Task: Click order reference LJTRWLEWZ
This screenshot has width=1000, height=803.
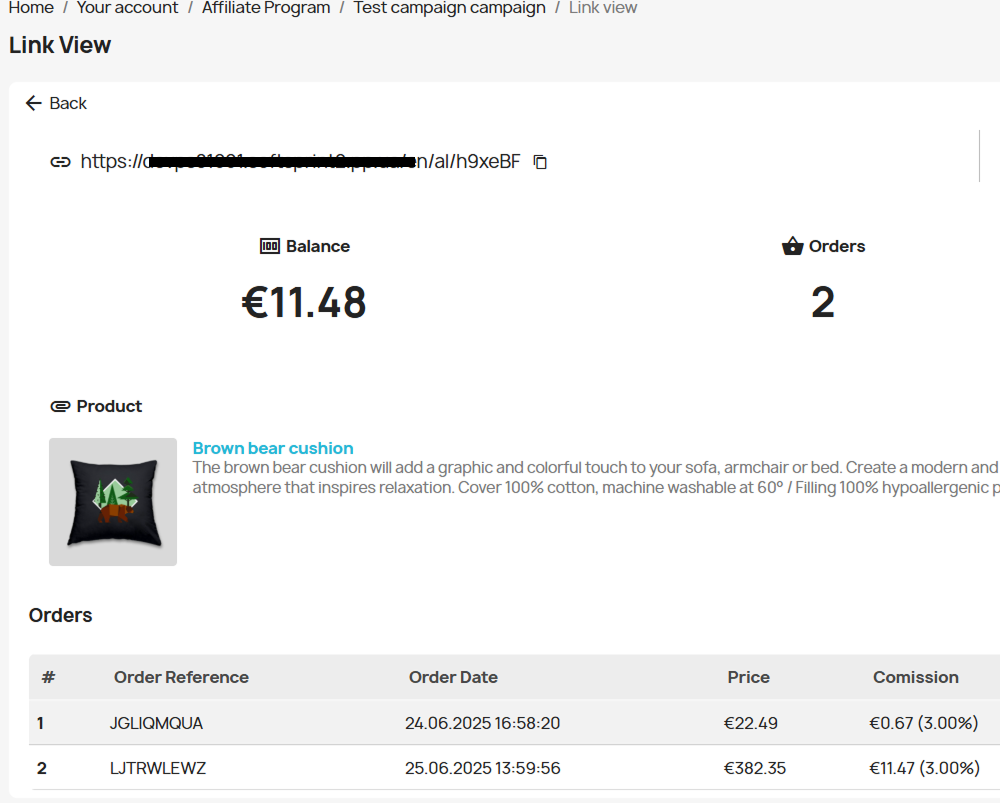Action: pos(157,768)
